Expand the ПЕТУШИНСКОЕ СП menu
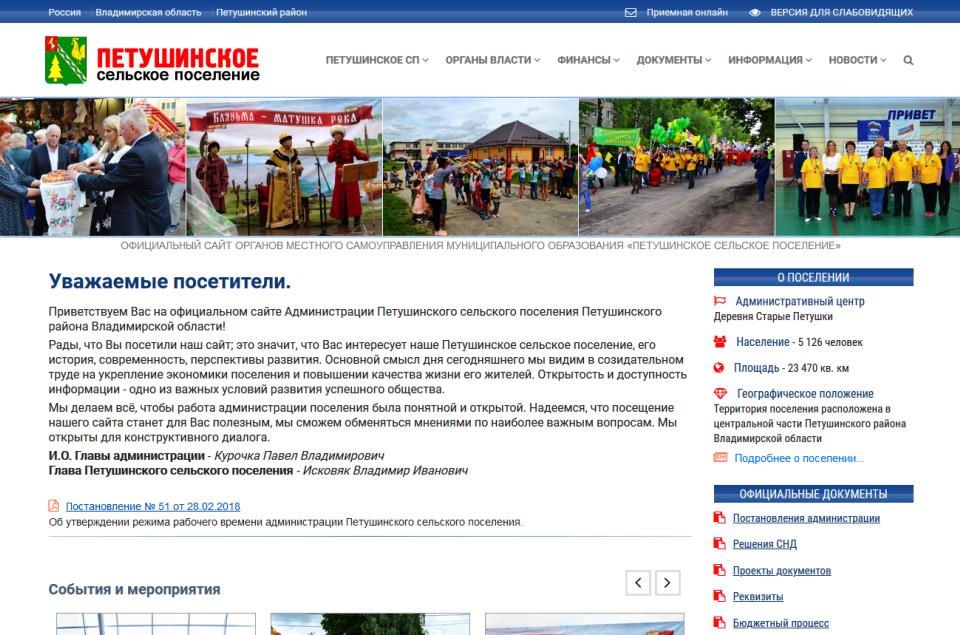This screenshot has width=960, height=635. tap(377, 60)
